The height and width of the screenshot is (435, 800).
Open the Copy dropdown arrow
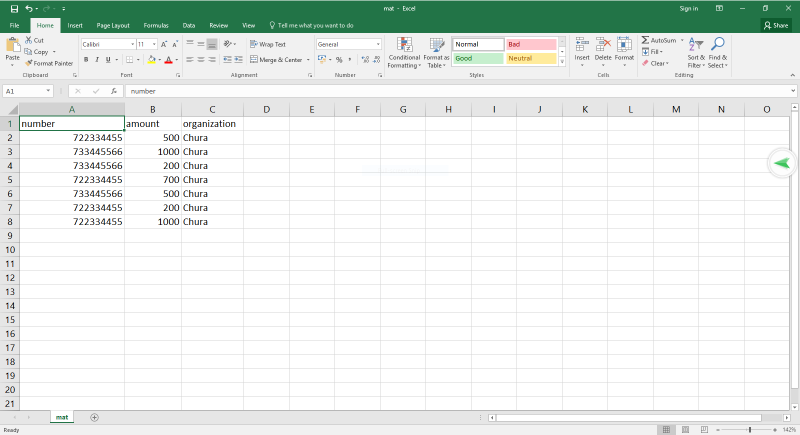point(54,52)
